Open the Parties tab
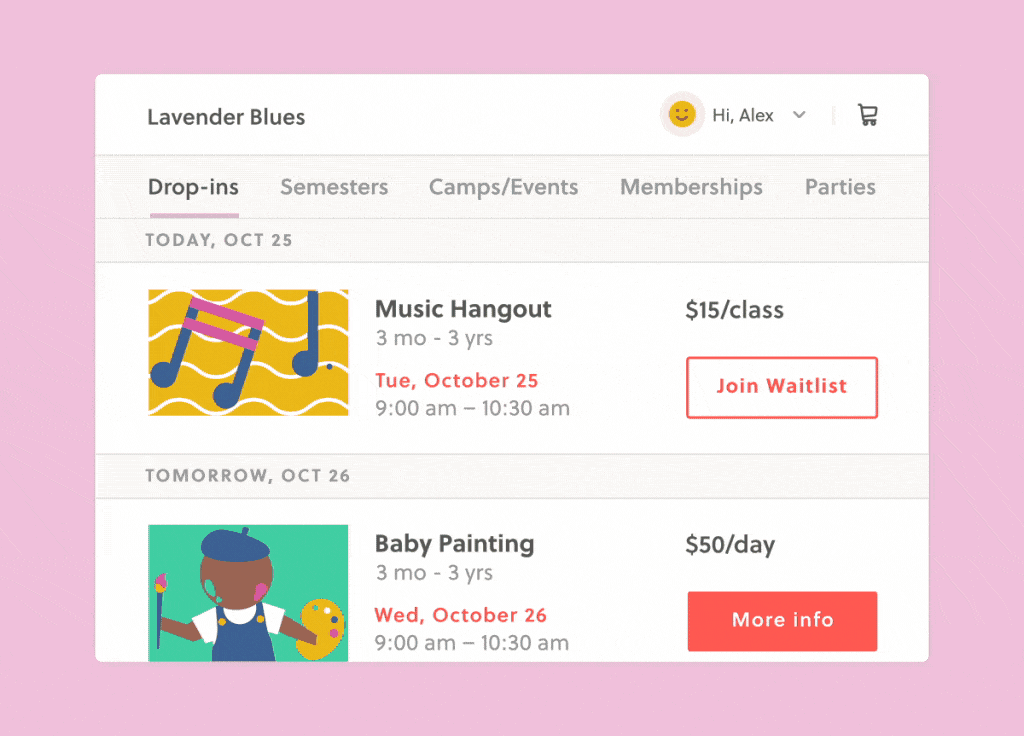The height and width of the screenshot is (736, 1024). (x=840, y=187)
